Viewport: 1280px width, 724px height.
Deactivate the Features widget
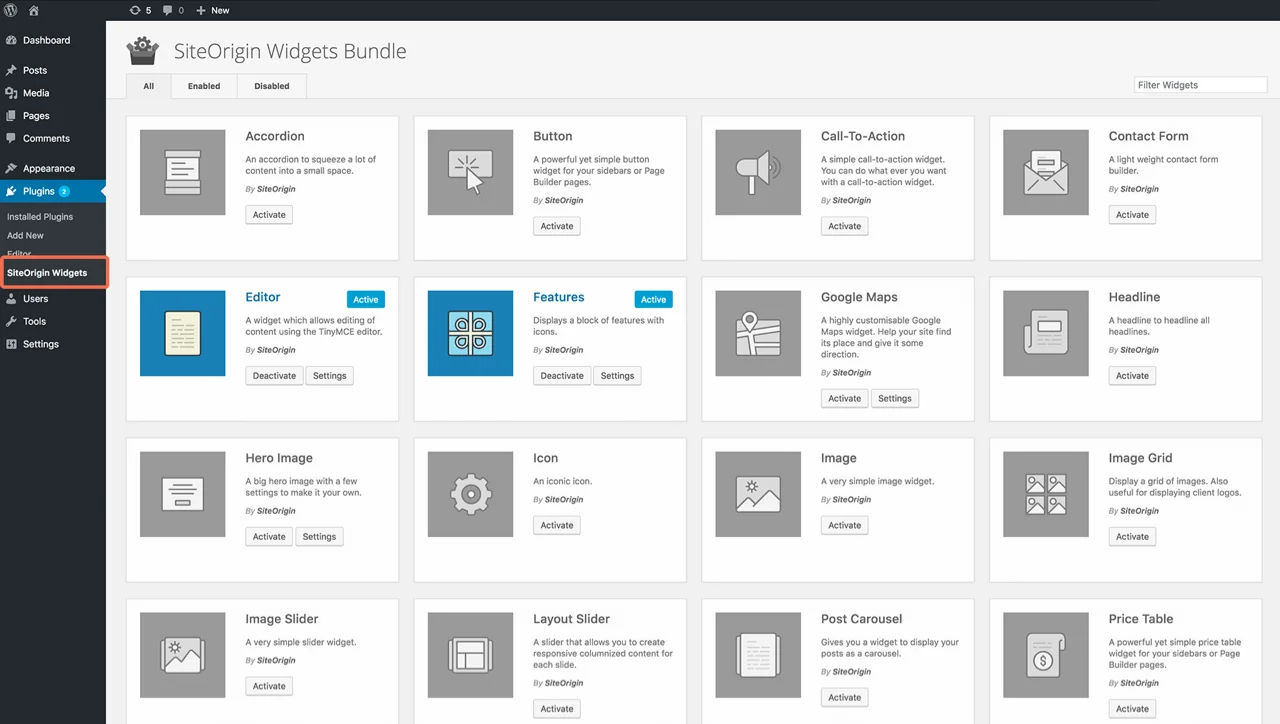coord(562,376)
